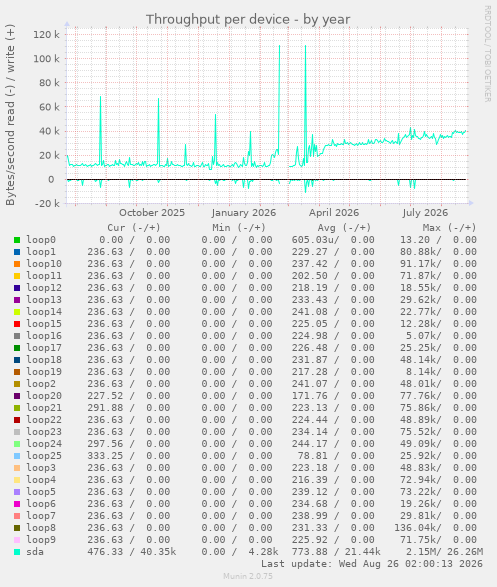This screenshot has height=587, width=497.
Task: Click the sda max value '2.15M/ 26.26M'
Action: point(445,552)
